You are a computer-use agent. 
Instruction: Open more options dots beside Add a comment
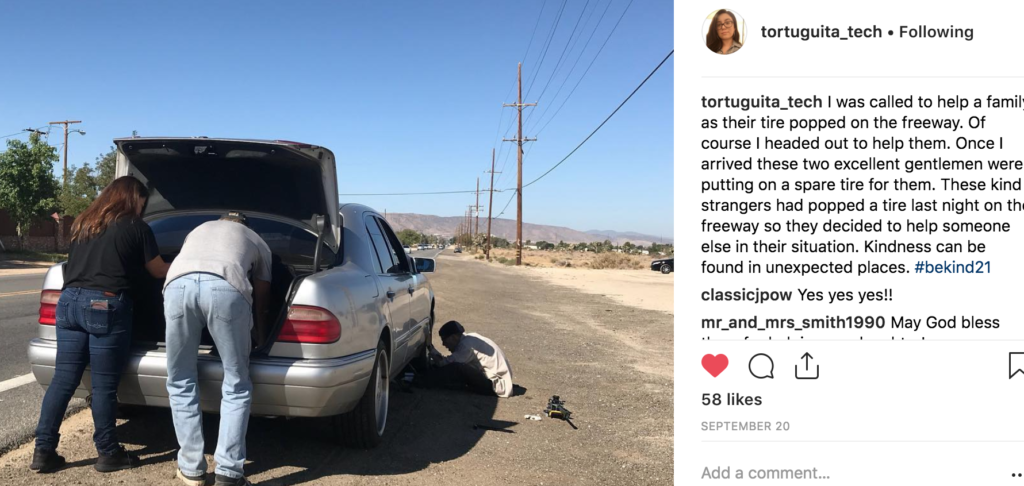click(x=1016, y=474)
